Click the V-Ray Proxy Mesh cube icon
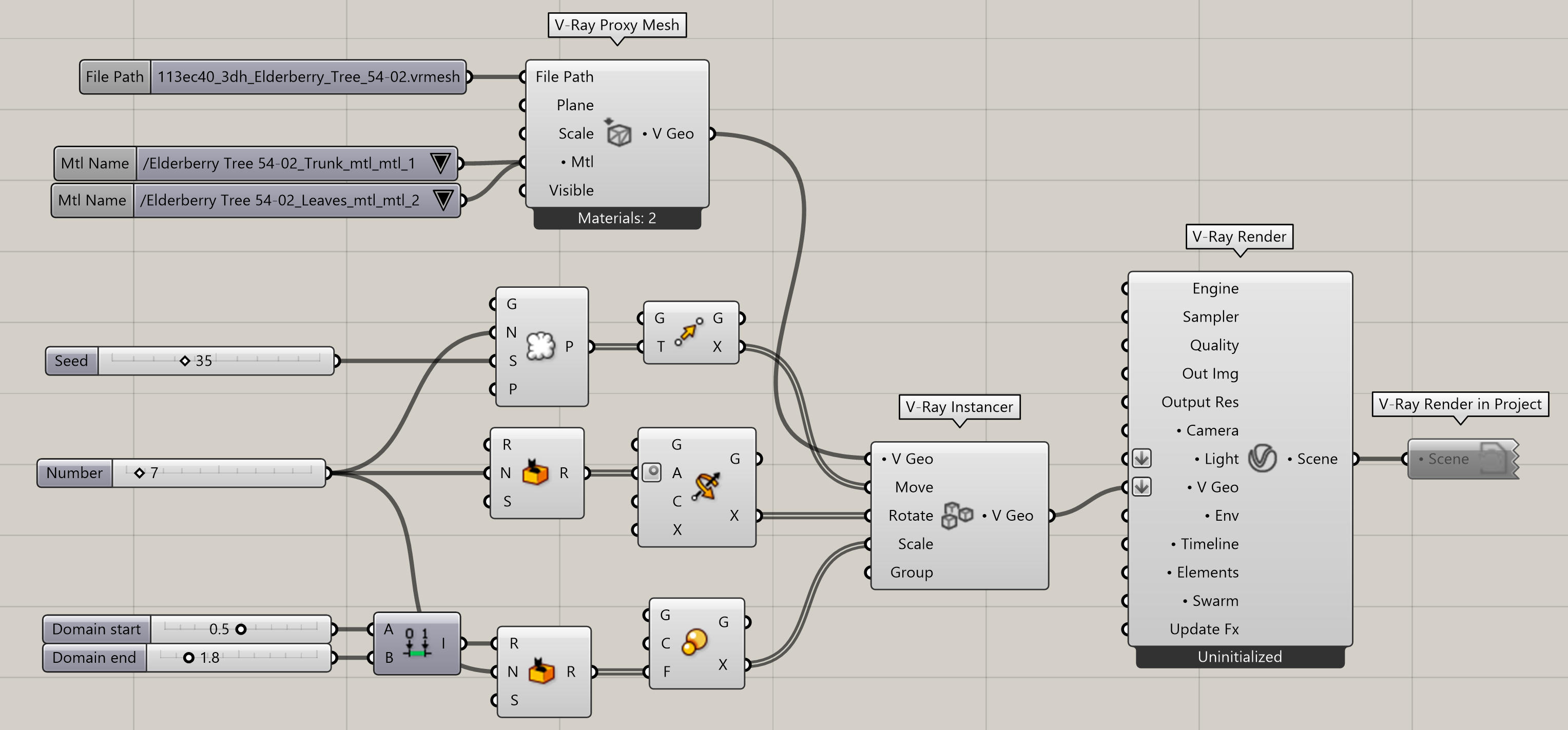1568x730 pixels. 618,133
